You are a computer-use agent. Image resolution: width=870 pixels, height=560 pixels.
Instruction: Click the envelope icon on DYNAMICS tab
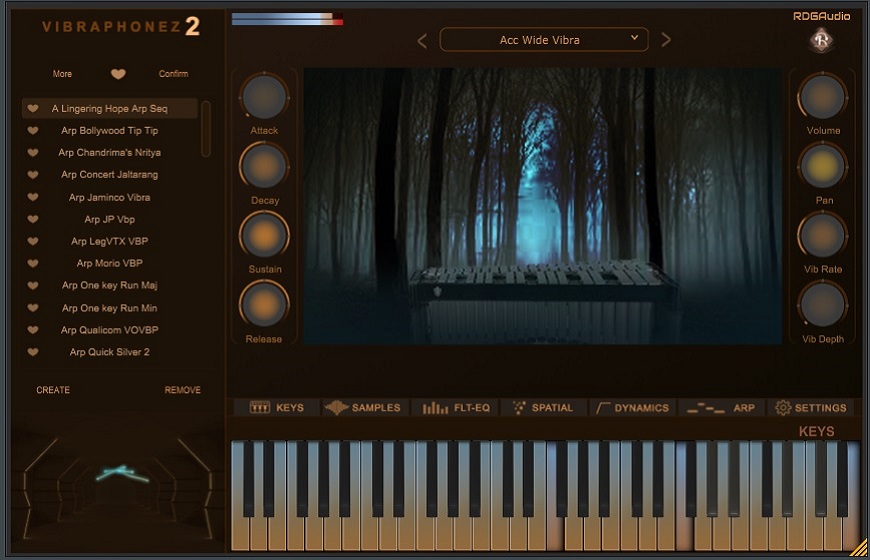(x=603, y=408)
